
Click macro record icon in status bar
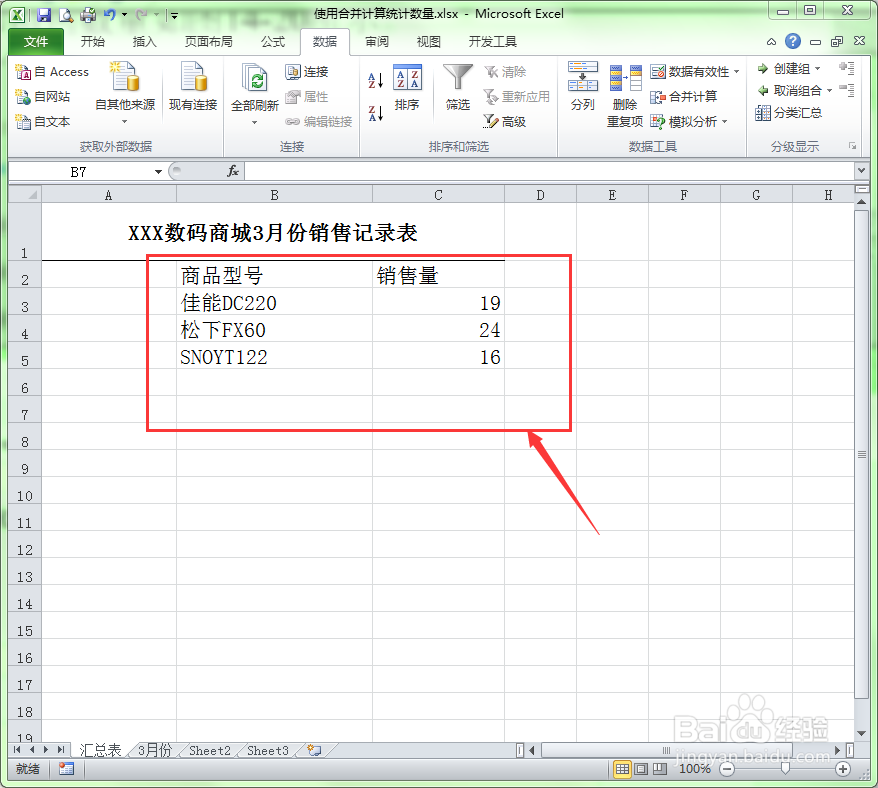(66, 769)
